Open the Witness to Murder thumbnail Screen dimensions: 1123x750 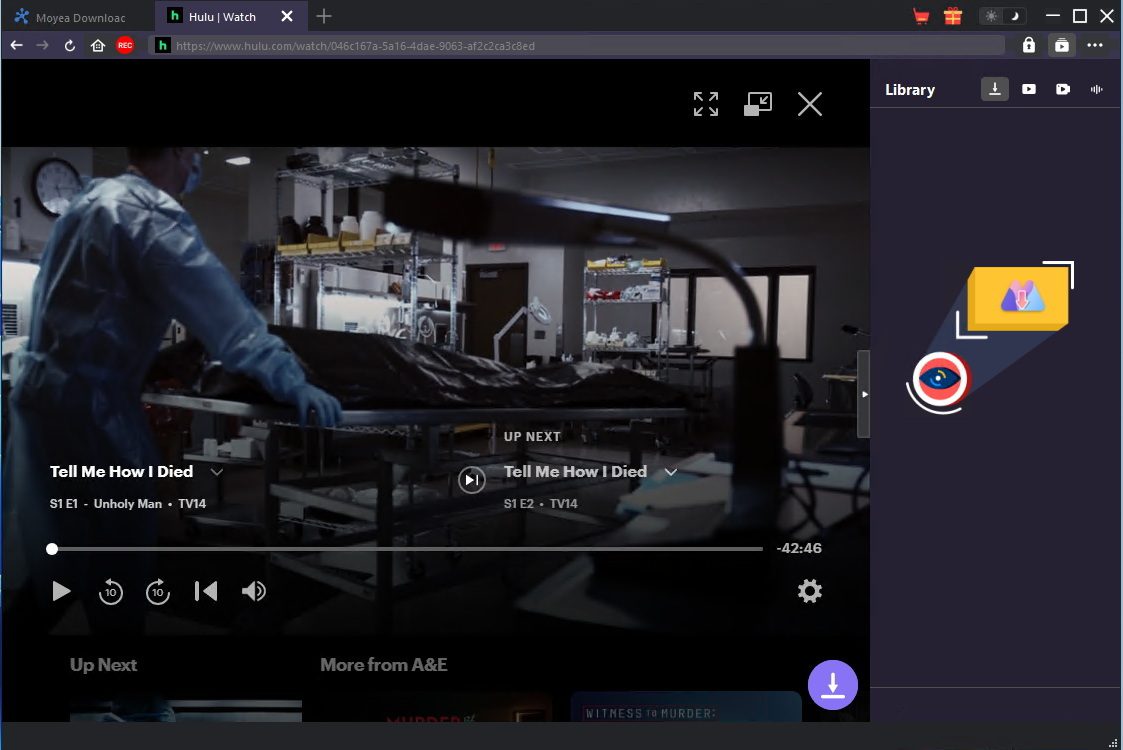685,707
